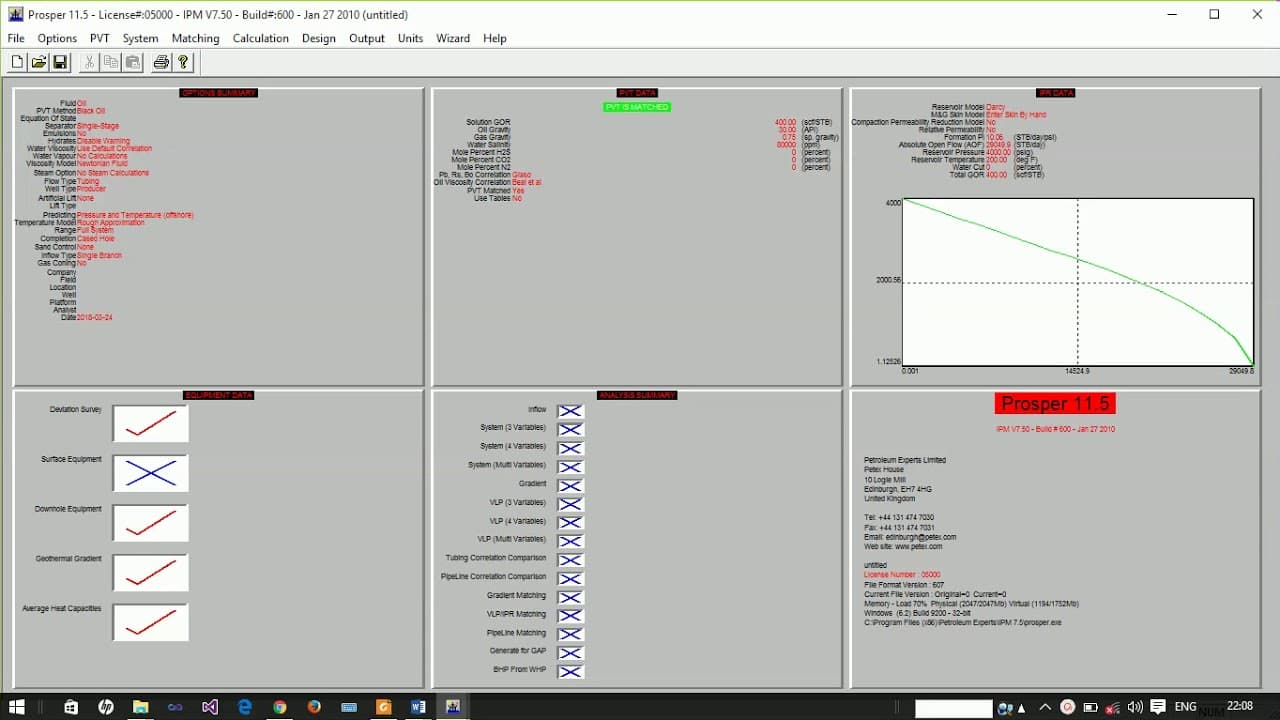Open the Downhole Equipment checkmark thumbnail
This screenshot has width=1280, height=720.
[x=150, y=523]
